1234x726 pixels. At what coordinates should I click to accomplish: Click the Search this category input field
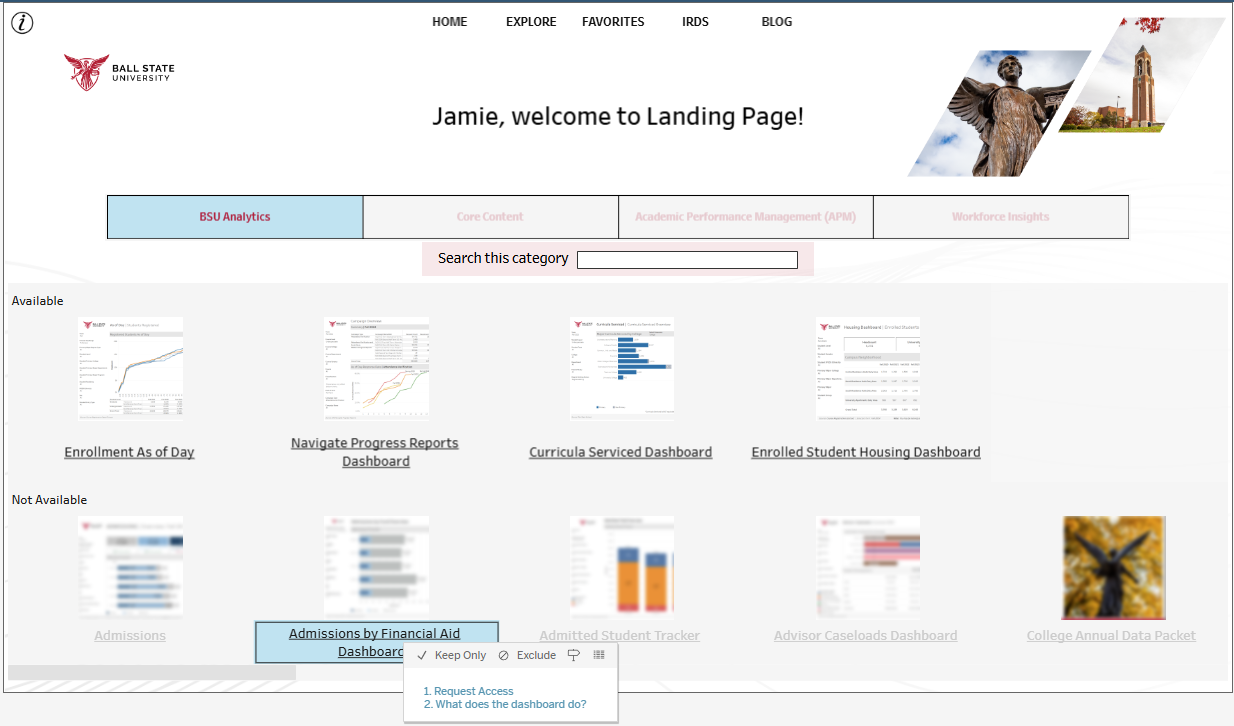687,260
